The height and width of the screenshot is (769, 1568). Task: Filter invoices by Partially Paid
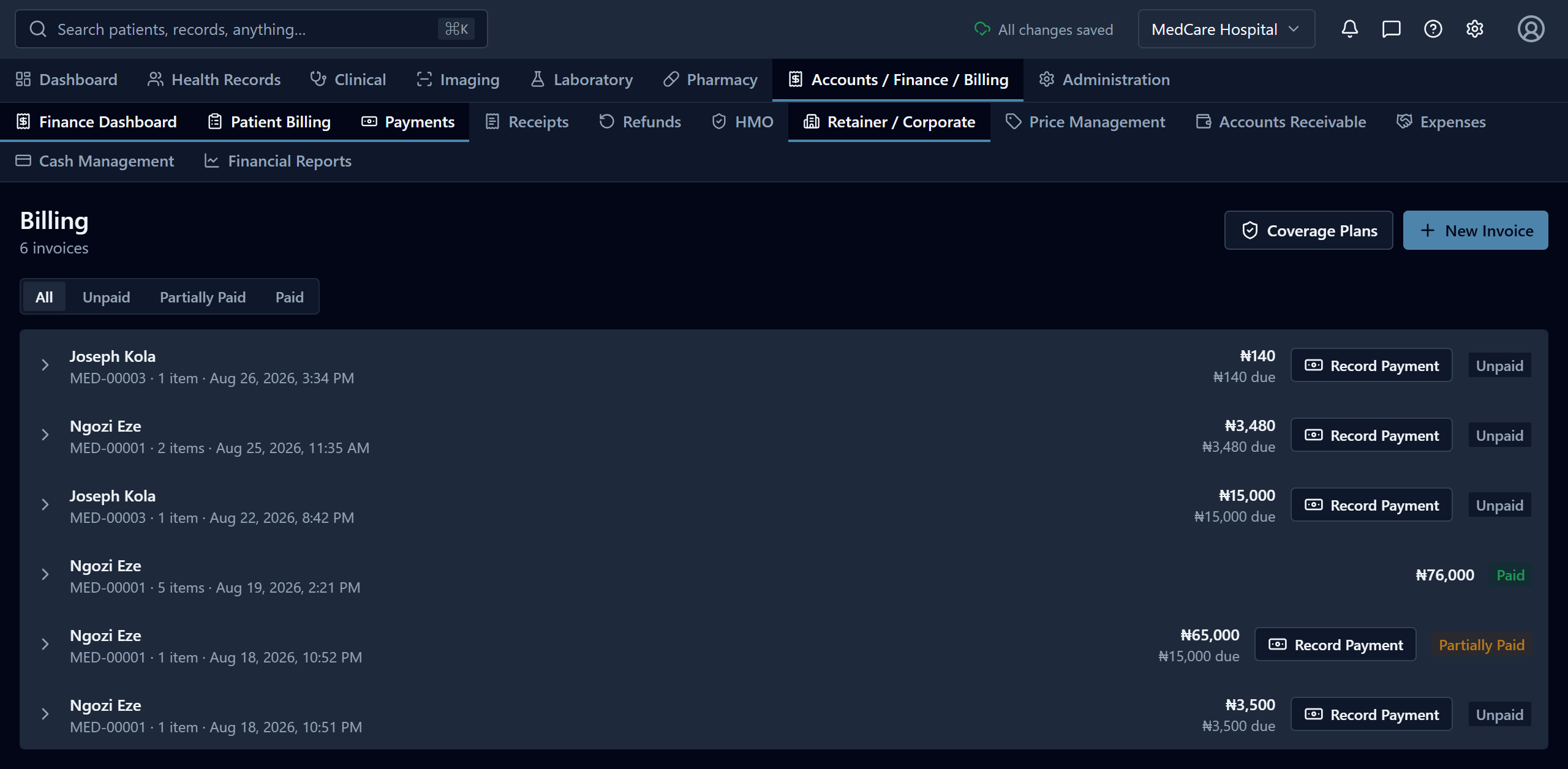203,297
